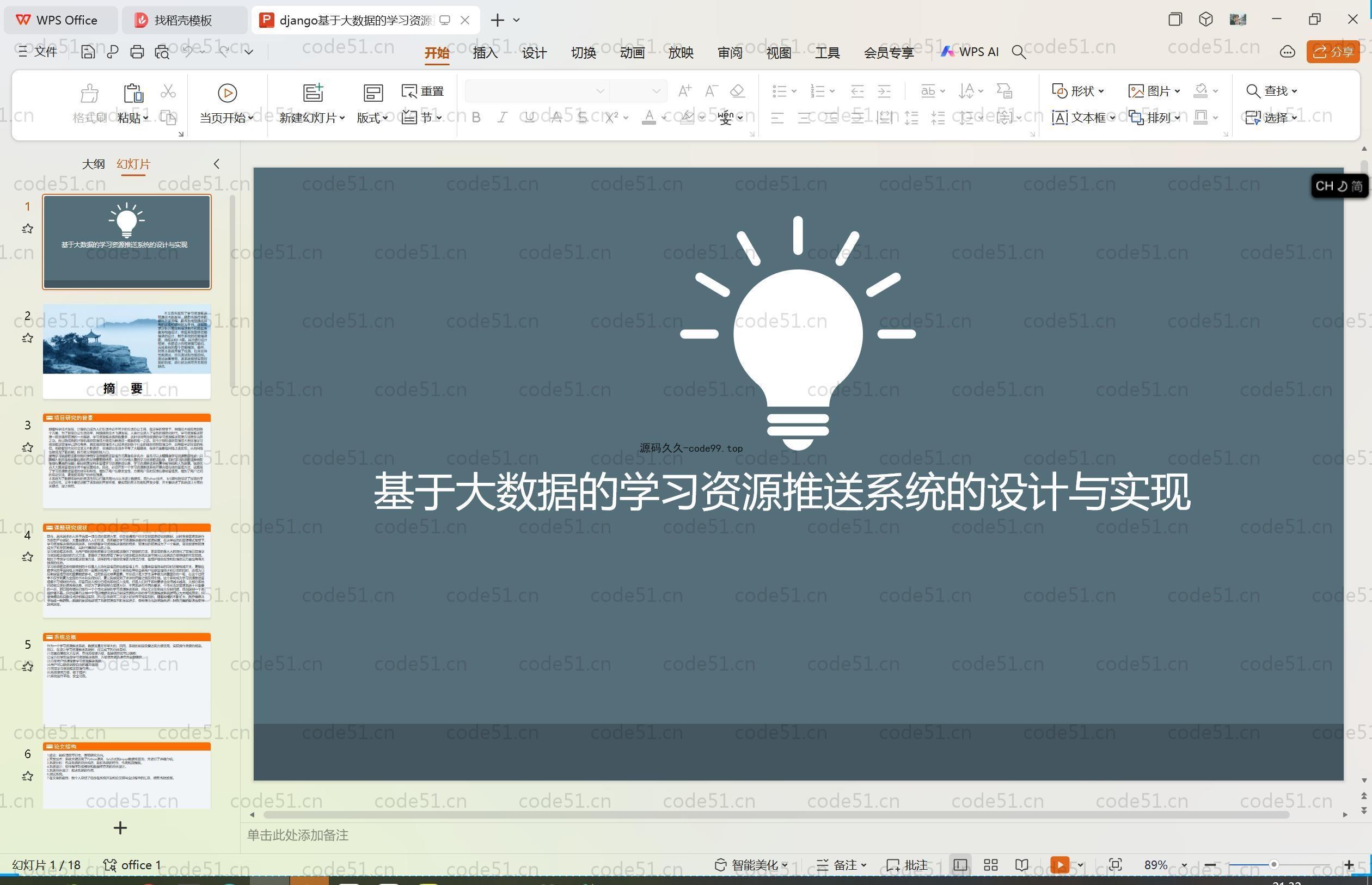
Task: Click the add slide plus below thumbnails
Action: pos(120,828)
